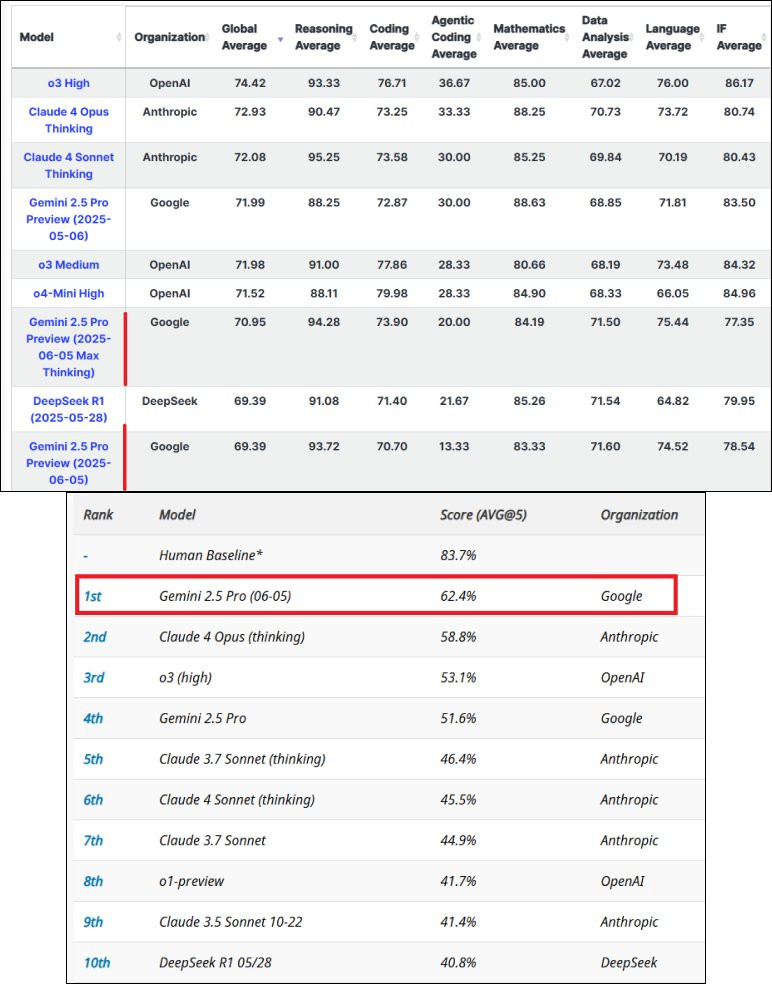Select the 13.33 agentic coding value

[454, 446]
